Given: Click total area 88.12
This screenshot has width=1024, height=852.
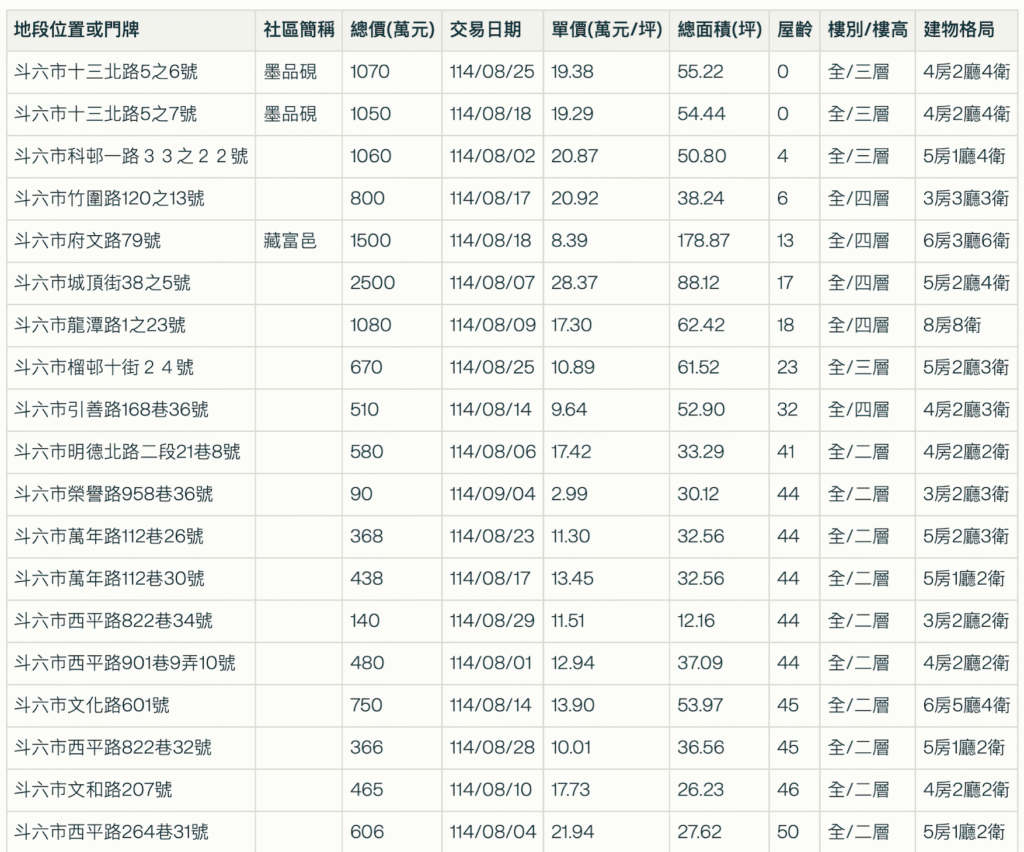Looking at the screenshot, I should [698, 283].
